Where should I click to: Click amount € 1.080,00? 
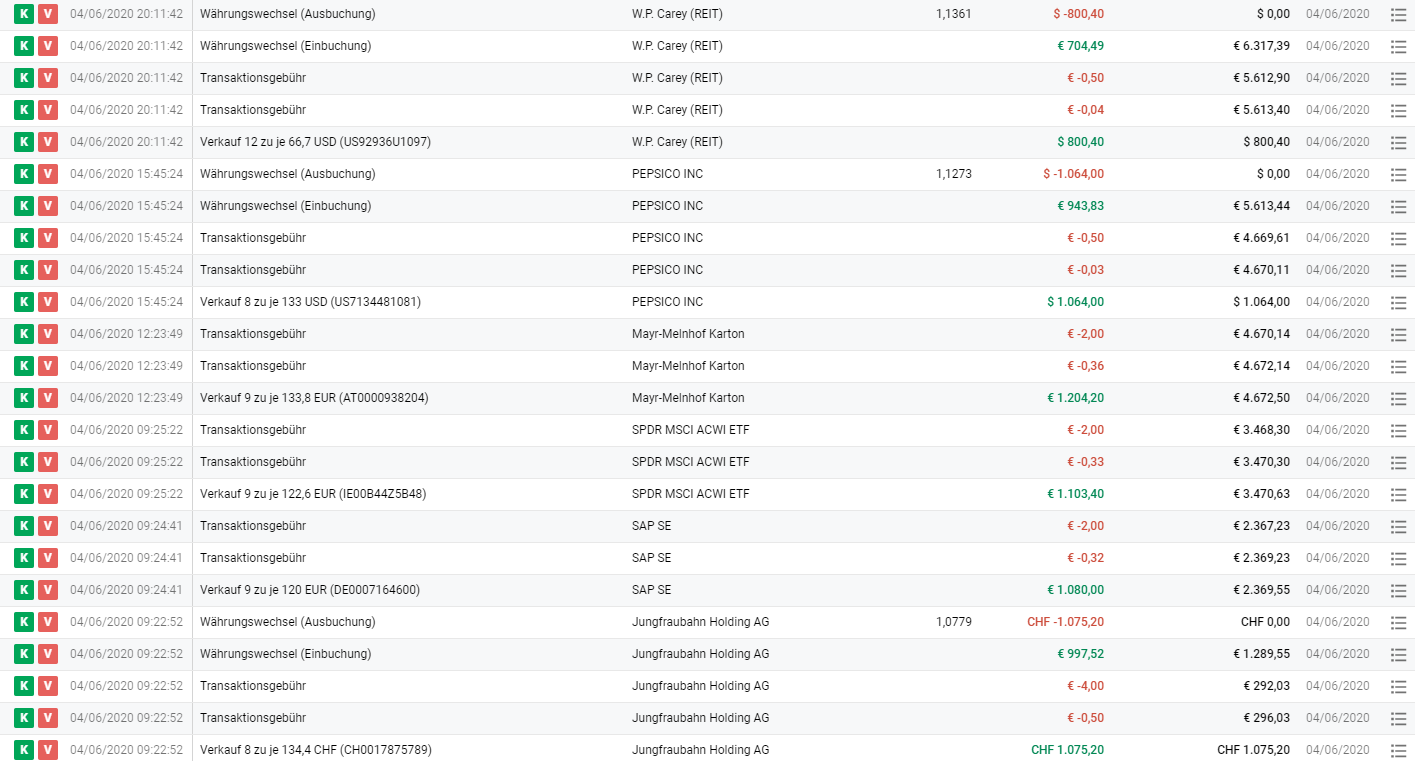(1076, 590)
